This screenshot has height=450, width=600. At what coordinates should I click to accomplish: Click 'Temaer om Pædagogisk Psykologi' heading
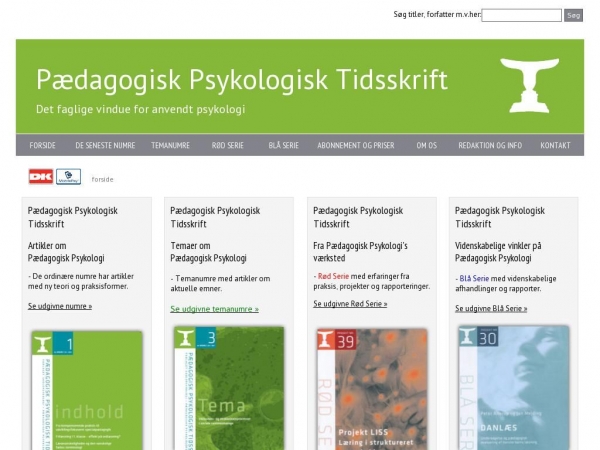point(209,252)
